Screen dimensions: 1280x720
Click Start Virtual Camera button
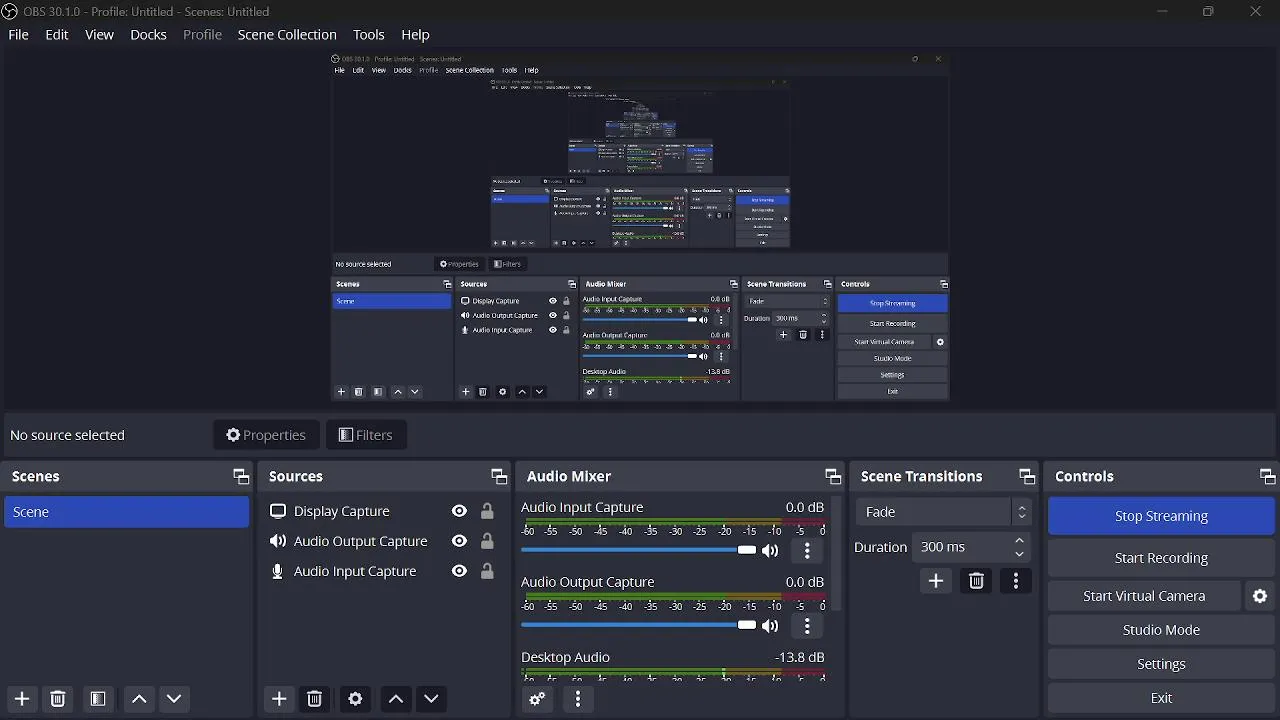tap(1144, 596)
